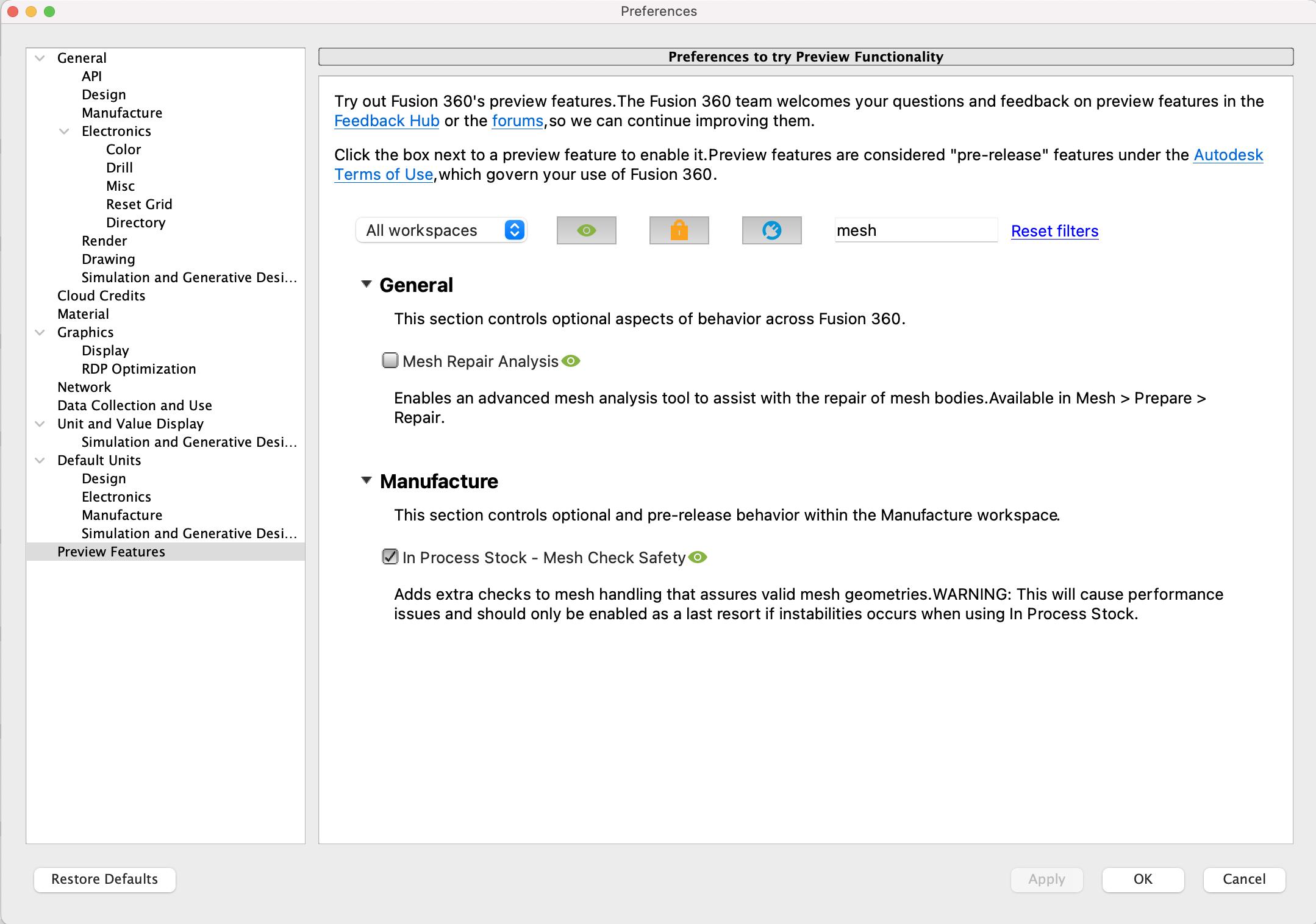
Task: Collapse the Electronics tree node
Action: pyautogui.click(x=64, y=131)
